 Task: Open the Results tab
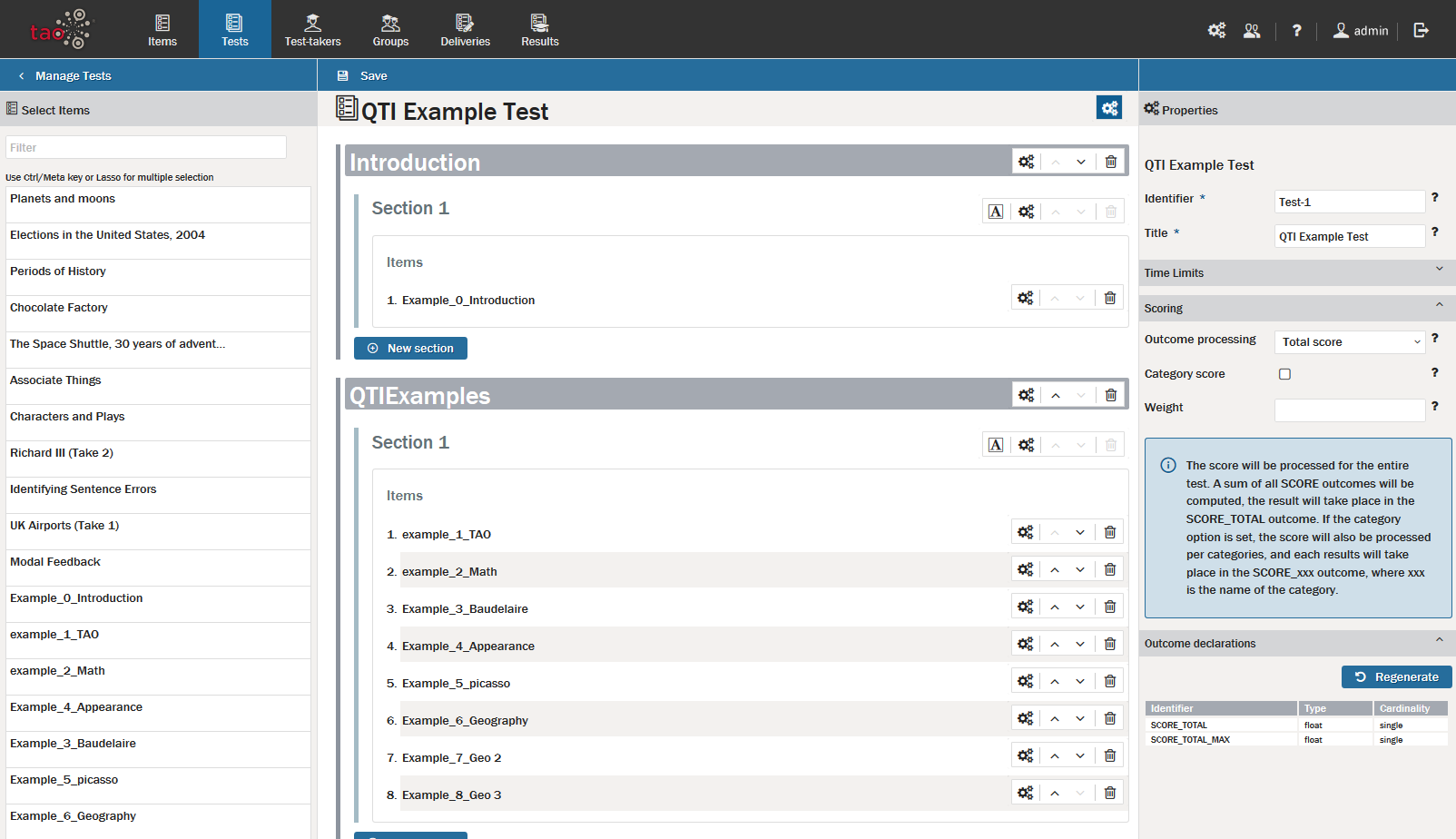click(x=539, y=30)
